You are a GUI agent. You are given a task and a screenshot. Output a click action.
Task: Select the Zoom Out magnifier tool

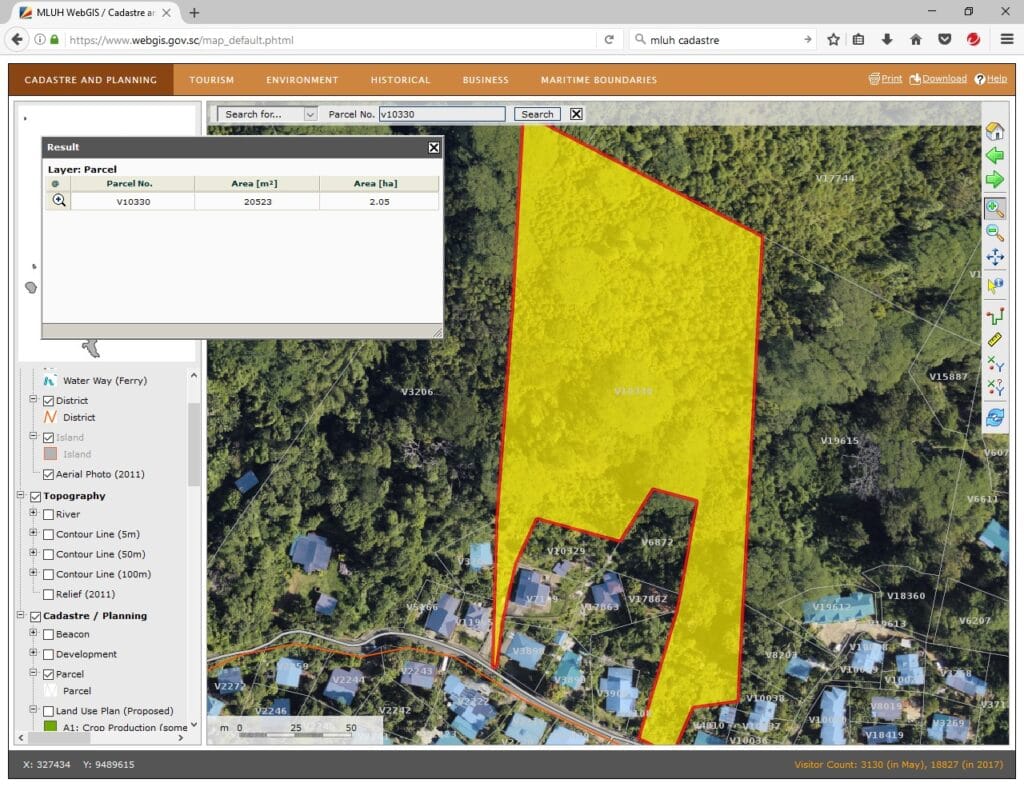tap(994, 233)
